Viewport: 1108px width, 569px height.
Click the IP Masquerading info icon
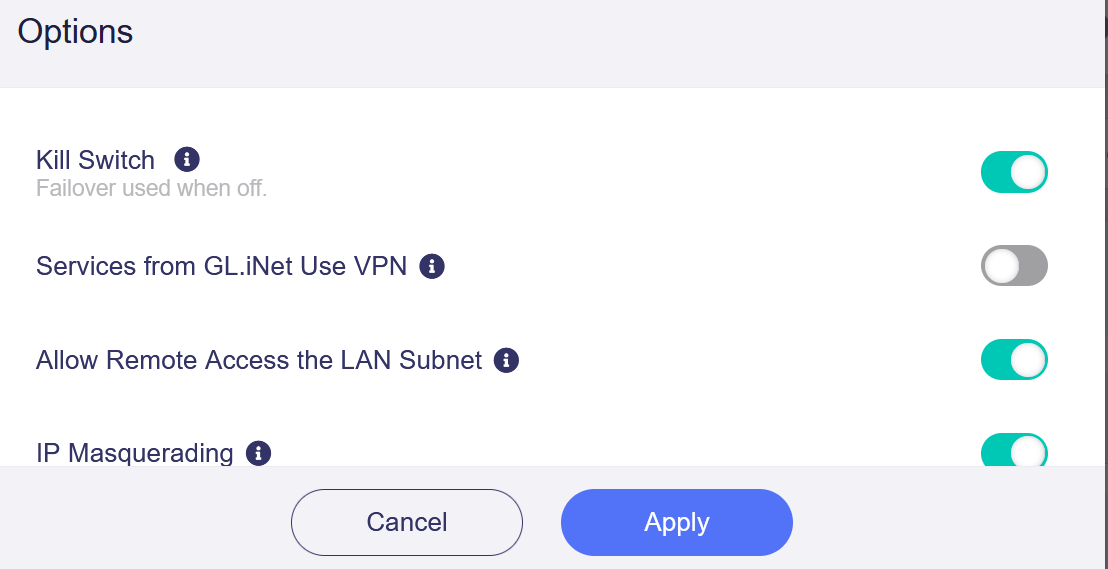tap(259, 453)
